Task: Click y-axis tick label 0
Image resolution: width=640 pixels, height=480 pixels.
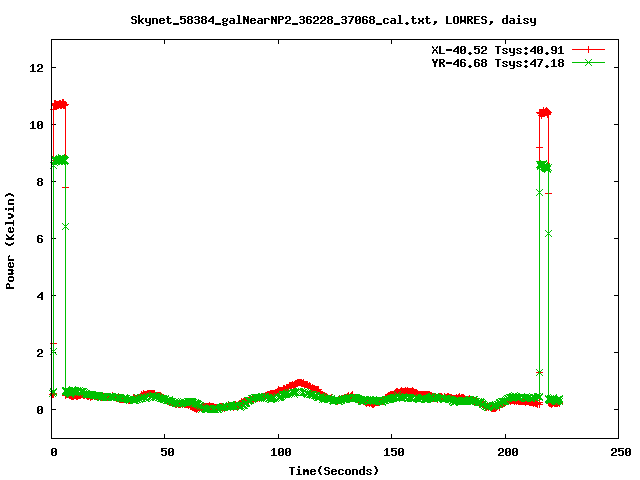Action: (40, 410)
